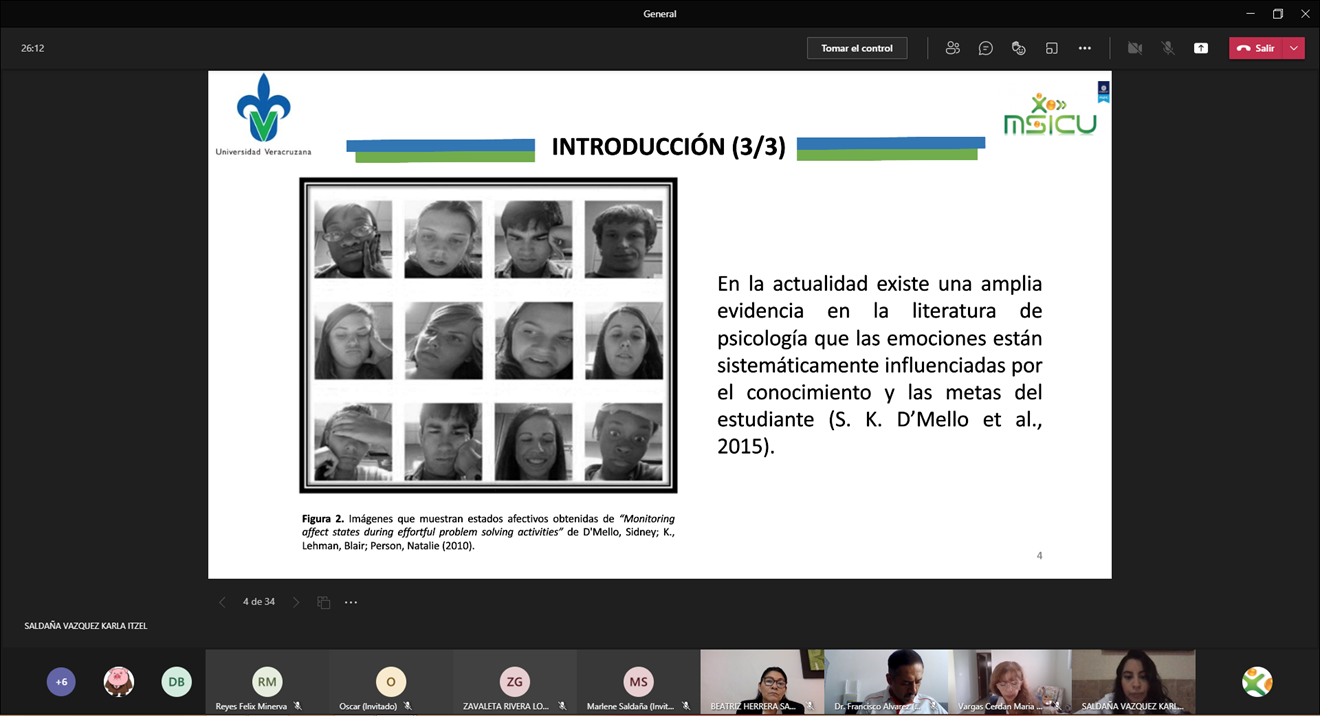The height and width of the screenshot is (716, 1320).
Task: Show the +6 additional participants
Action: [61, 682]
